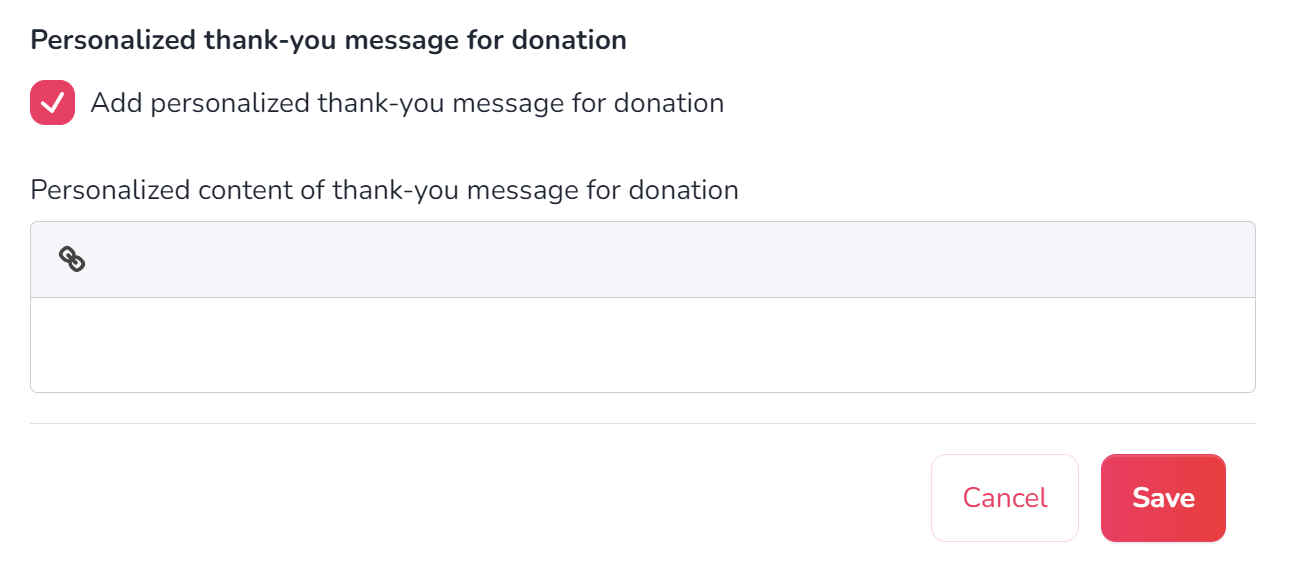Place cursor in the blank message content box

point(643,345)
